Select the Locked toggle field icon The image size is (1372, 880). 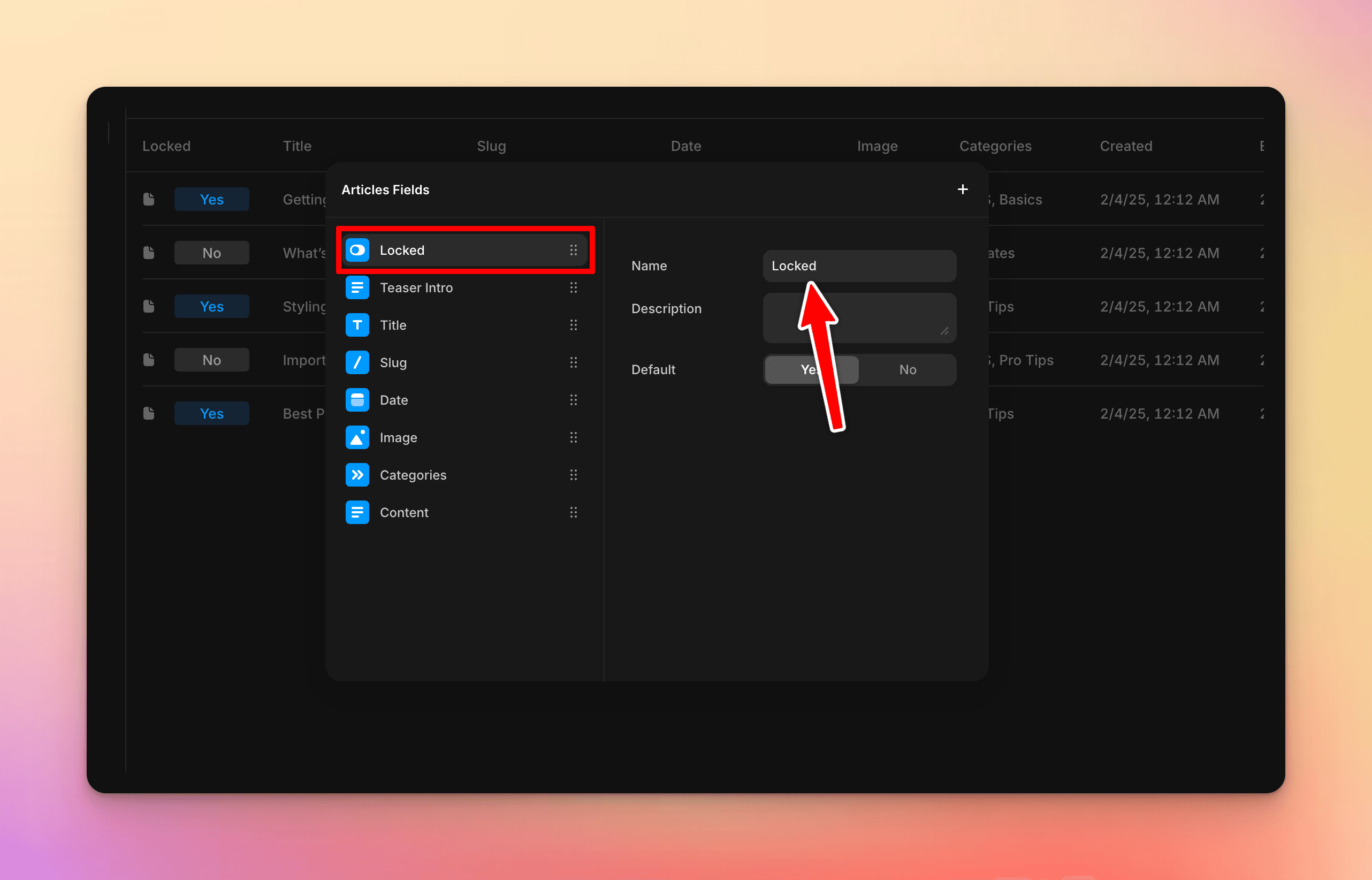pyautogui.click(x=357, y=250)
